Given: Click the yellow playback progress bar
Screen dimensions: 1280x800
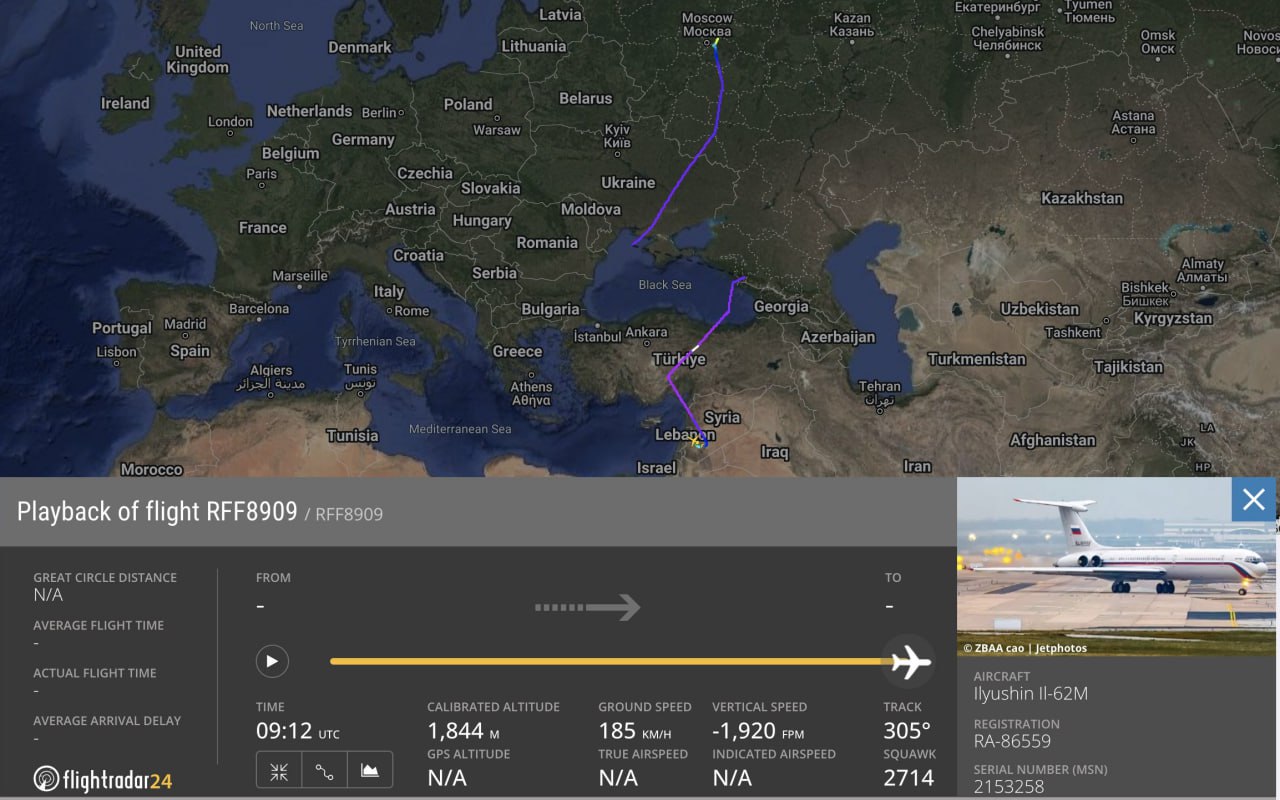Looking at the screenshot, I should 600,661.
